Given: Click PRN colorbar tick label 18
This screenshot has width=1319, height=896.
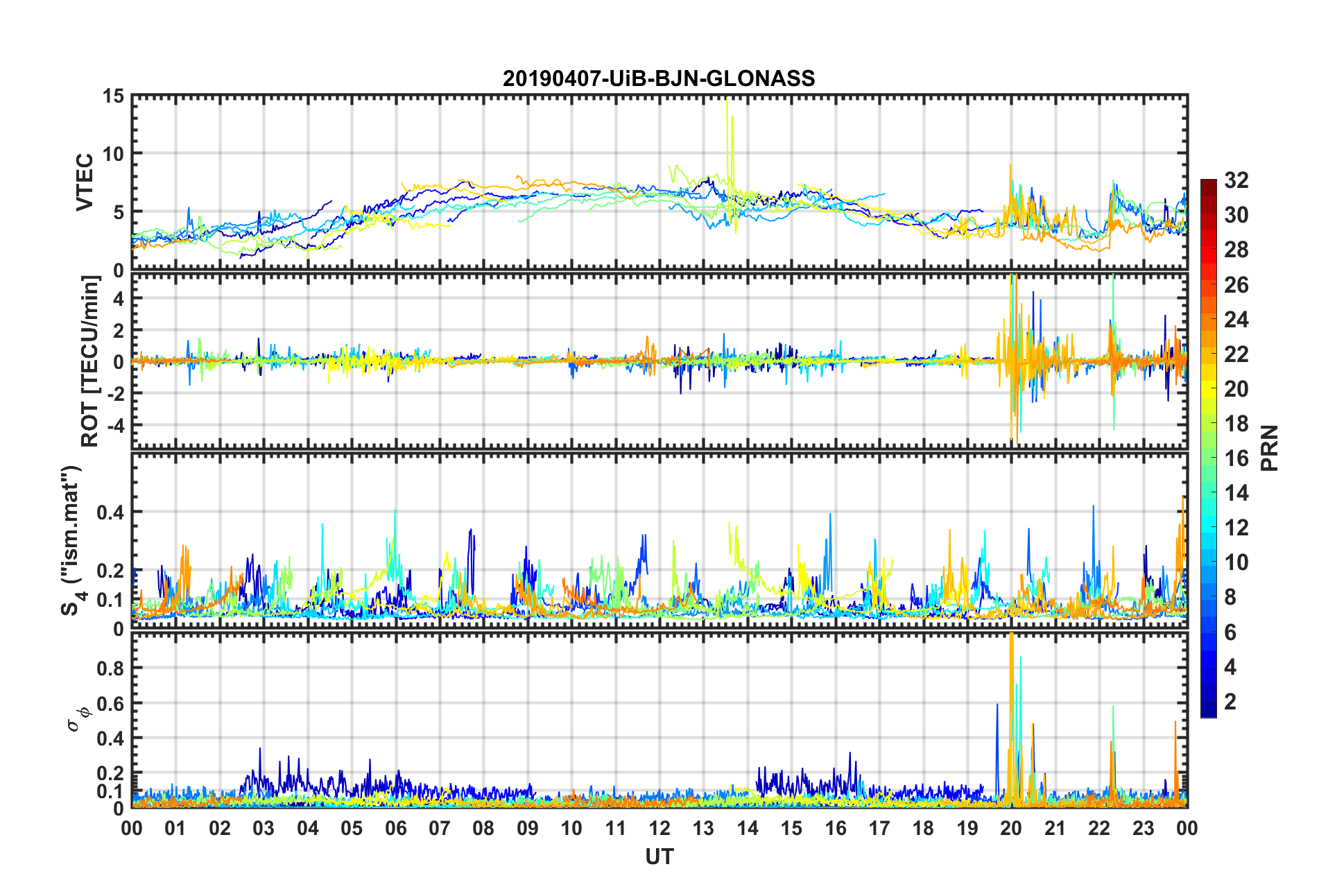Looking at the screenshot, I should click(1236, 423).
